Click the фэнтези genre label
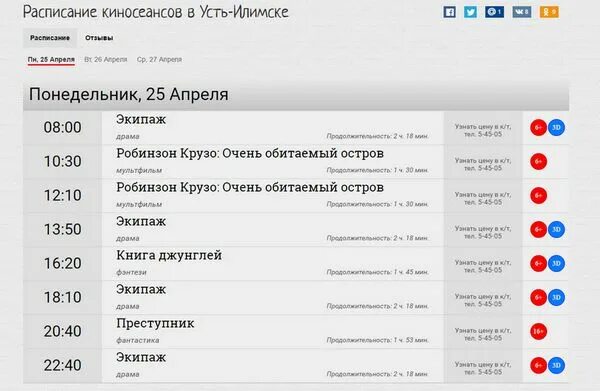The height and width of the screenshot is (391, 600). point(131,272)
